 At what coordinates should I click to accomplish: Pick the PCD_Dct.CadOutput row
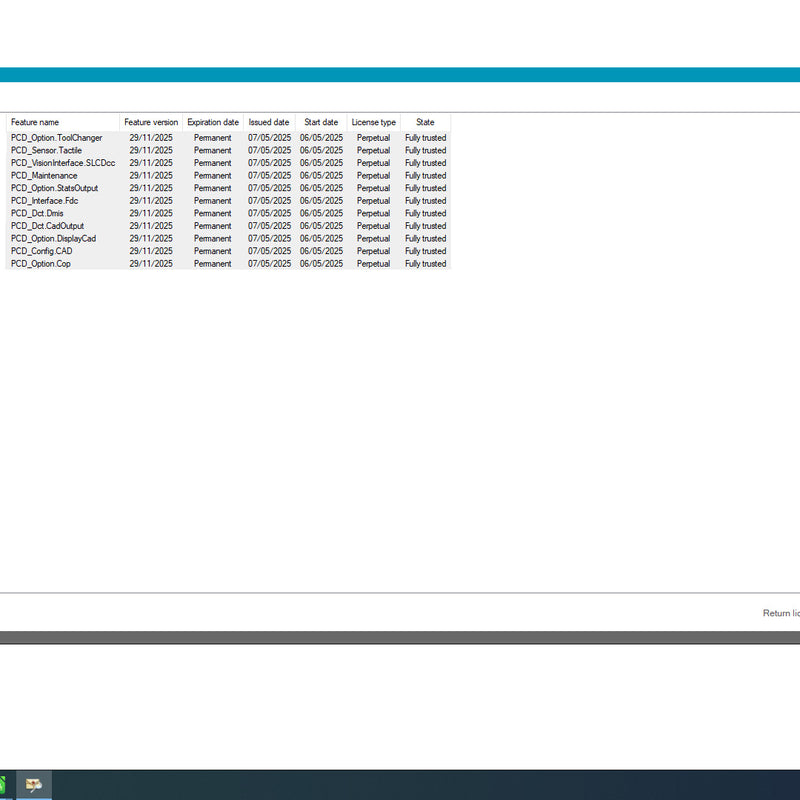pyautogui.click(x=48, y=226)
